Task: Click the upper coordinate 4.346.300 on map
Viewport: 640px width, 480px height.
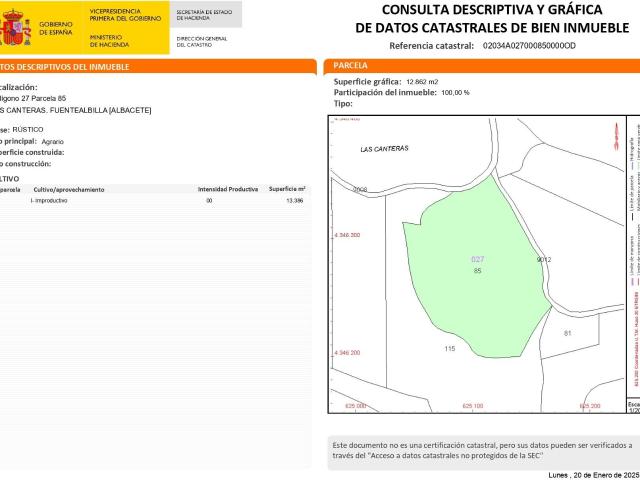Action: 347,235
